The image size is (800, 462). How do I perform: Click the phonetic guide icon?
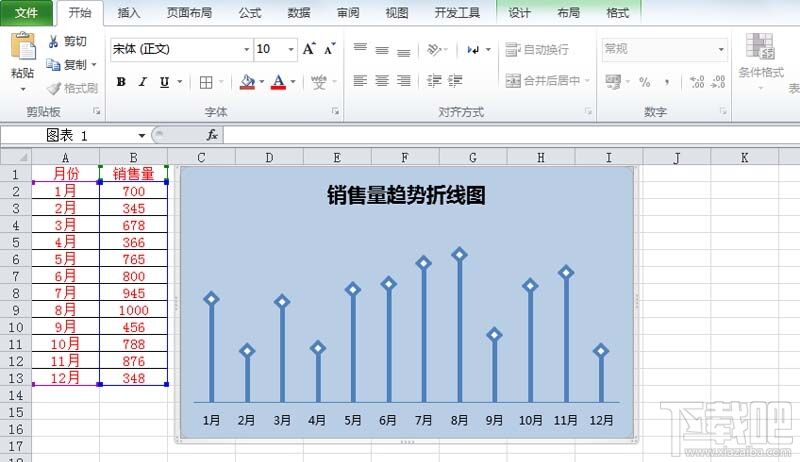pos(319,82)
